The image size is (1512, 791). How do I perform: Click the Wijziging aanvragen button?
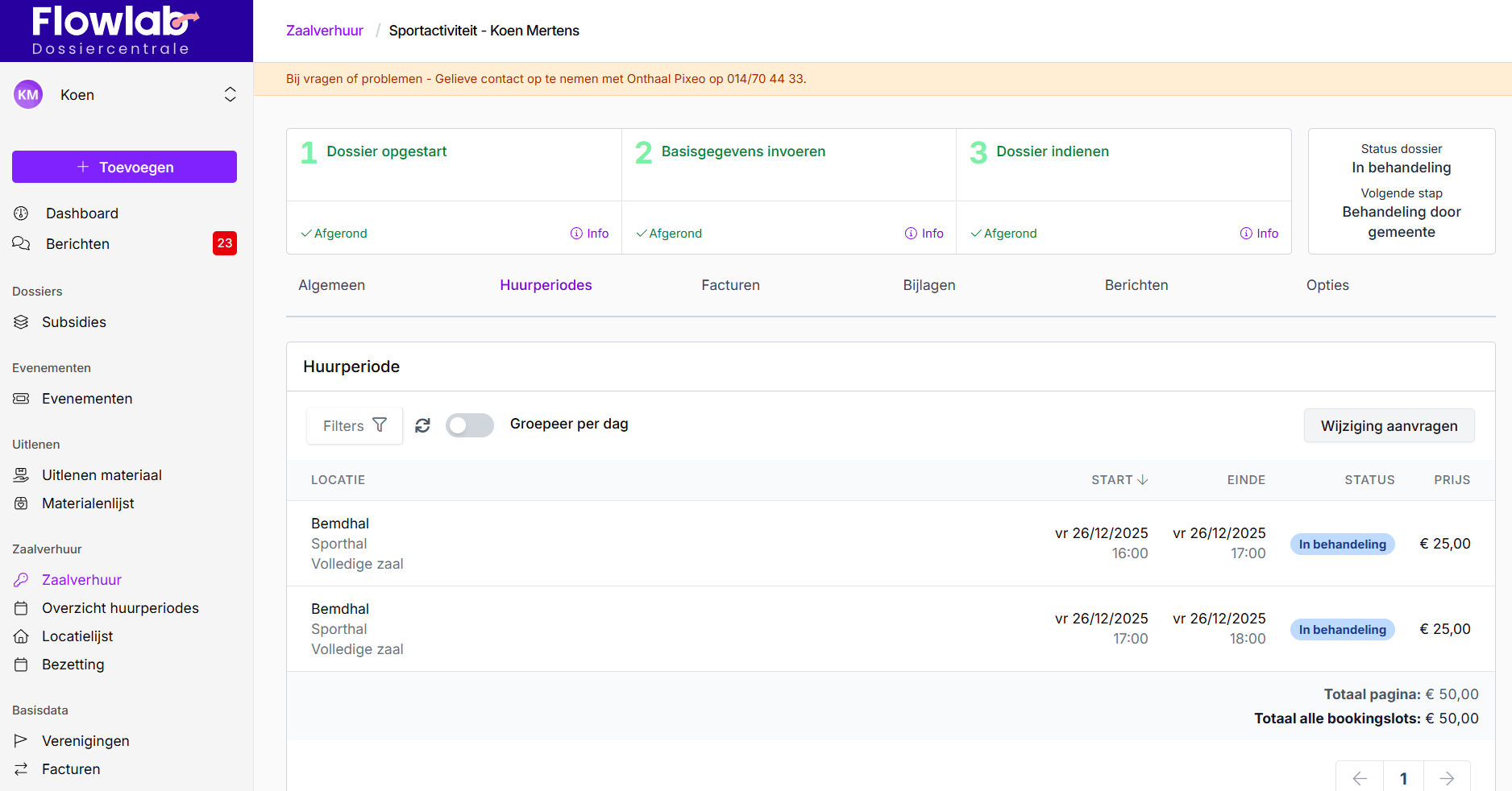point(1389,426)
